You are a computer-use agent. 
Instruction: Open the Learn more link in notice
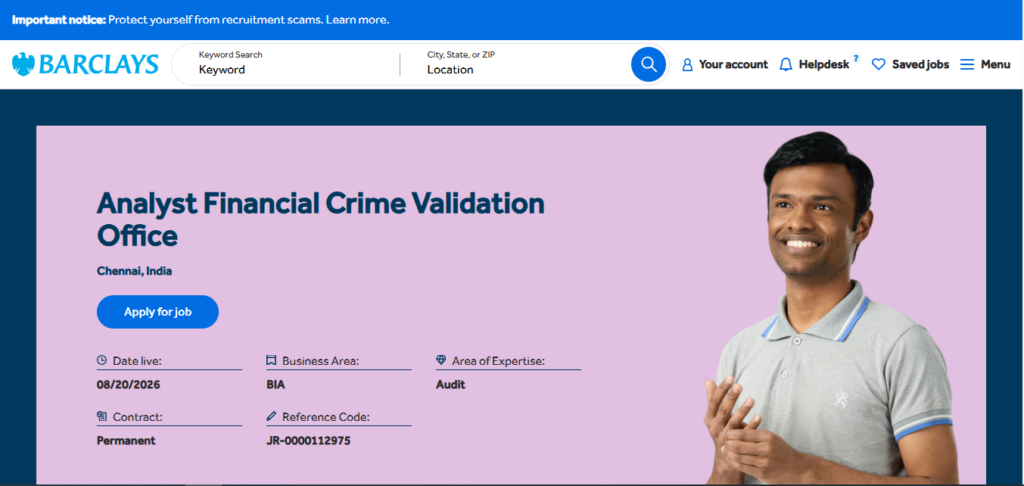[357, 20]
